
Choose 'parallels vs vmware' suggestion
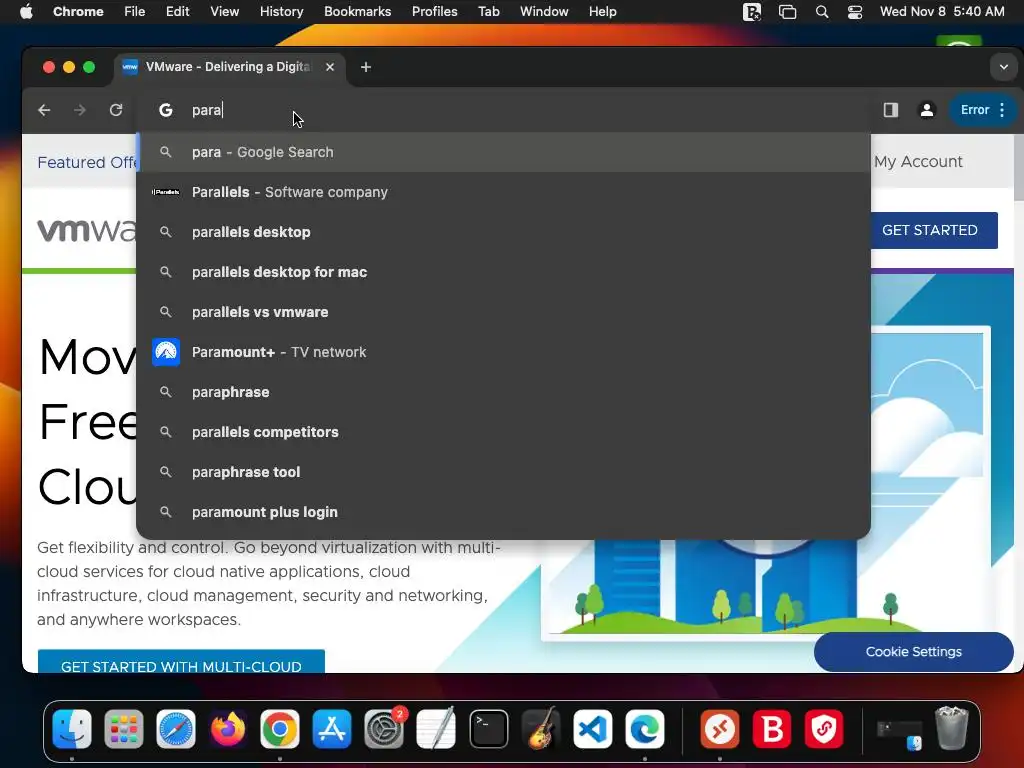point(504,312)
